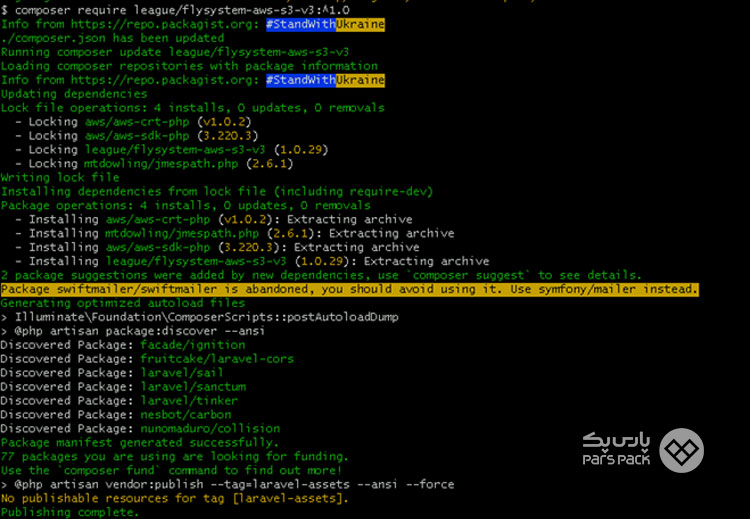Click 'Installing aws/aws-crt-php (v1.0.2): Extracting archive'
Screen dimensions: 750x519
pos(213,219)
